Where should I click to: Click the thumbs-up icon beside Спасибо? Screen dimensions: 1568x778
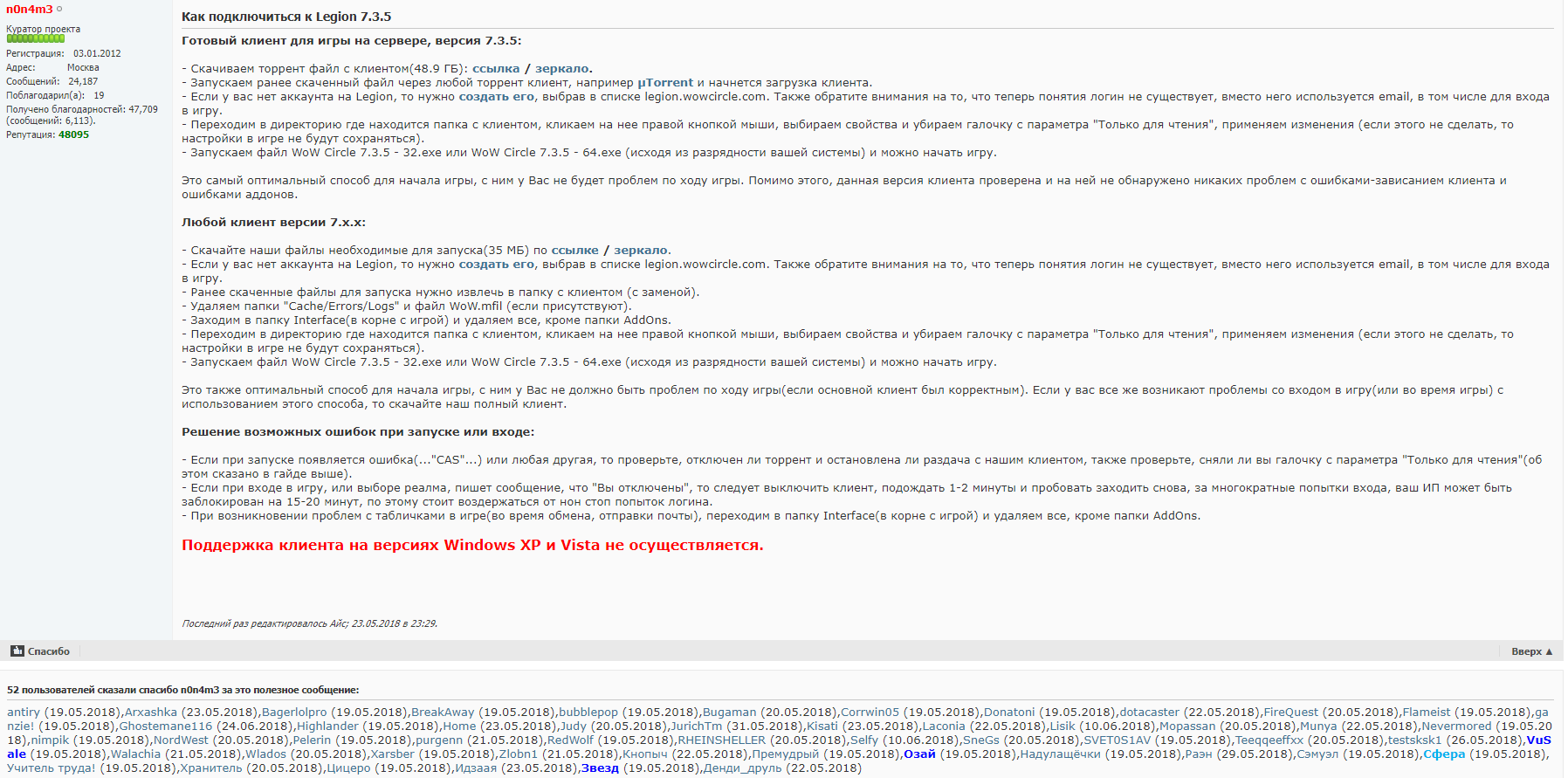click(17, 651)
